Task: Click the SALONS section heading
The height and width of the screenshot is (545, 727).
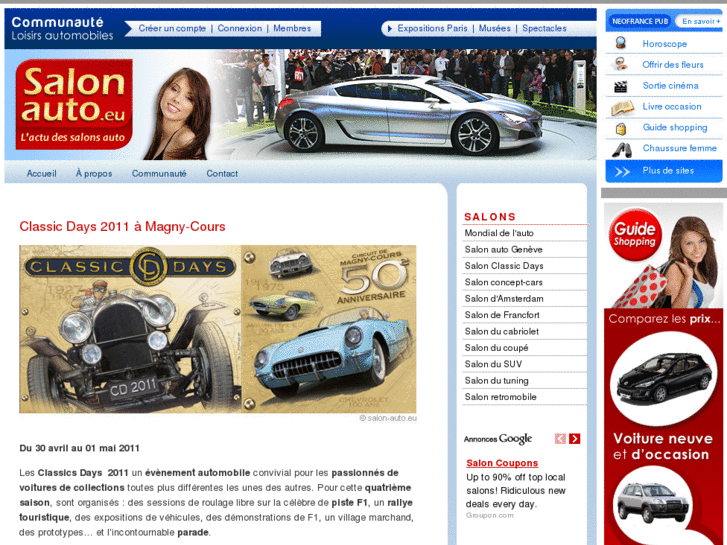Action: tap(490, 217)
